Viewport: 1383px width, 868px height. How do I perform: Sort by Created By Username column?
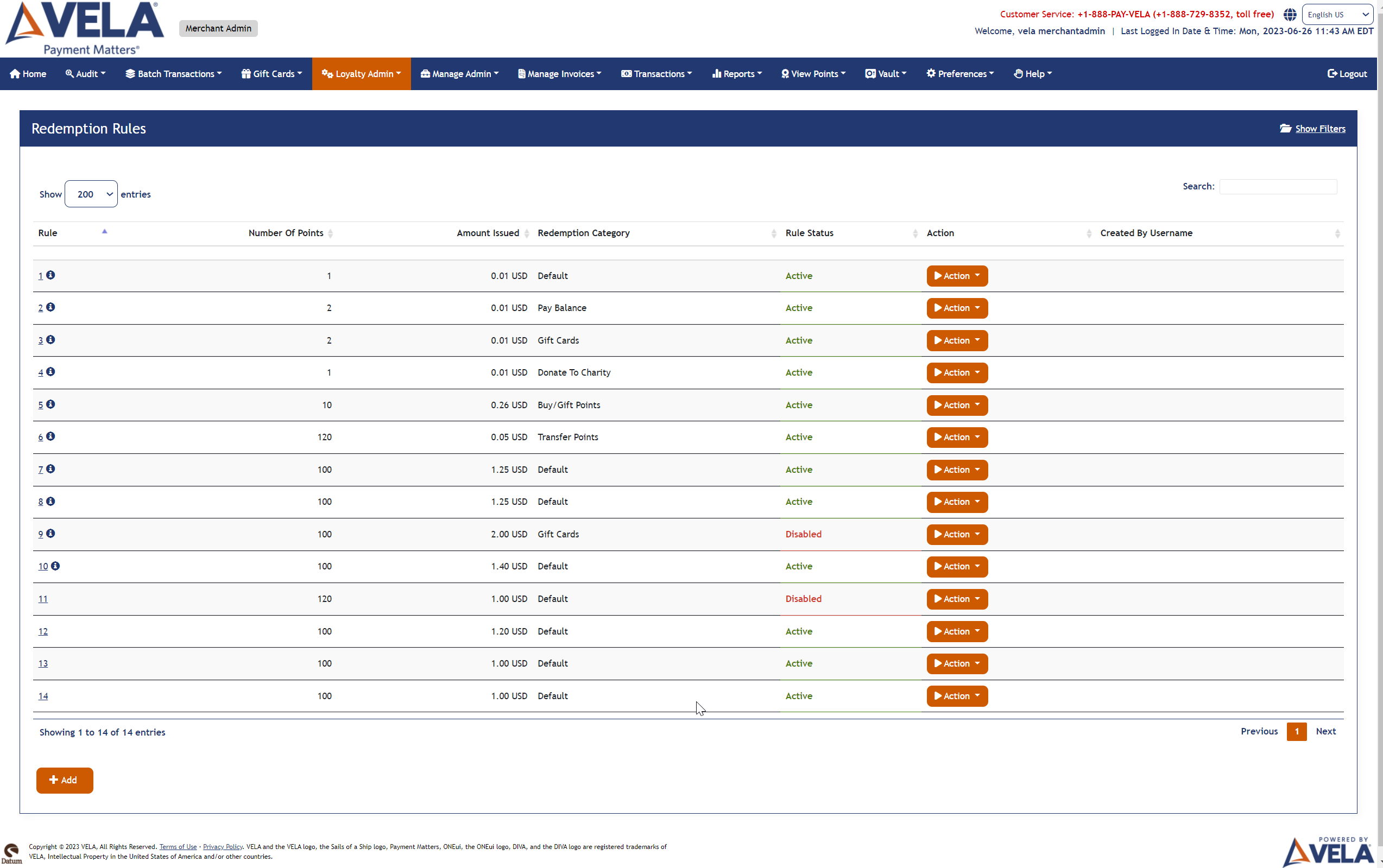click(x=1337, y=233)
